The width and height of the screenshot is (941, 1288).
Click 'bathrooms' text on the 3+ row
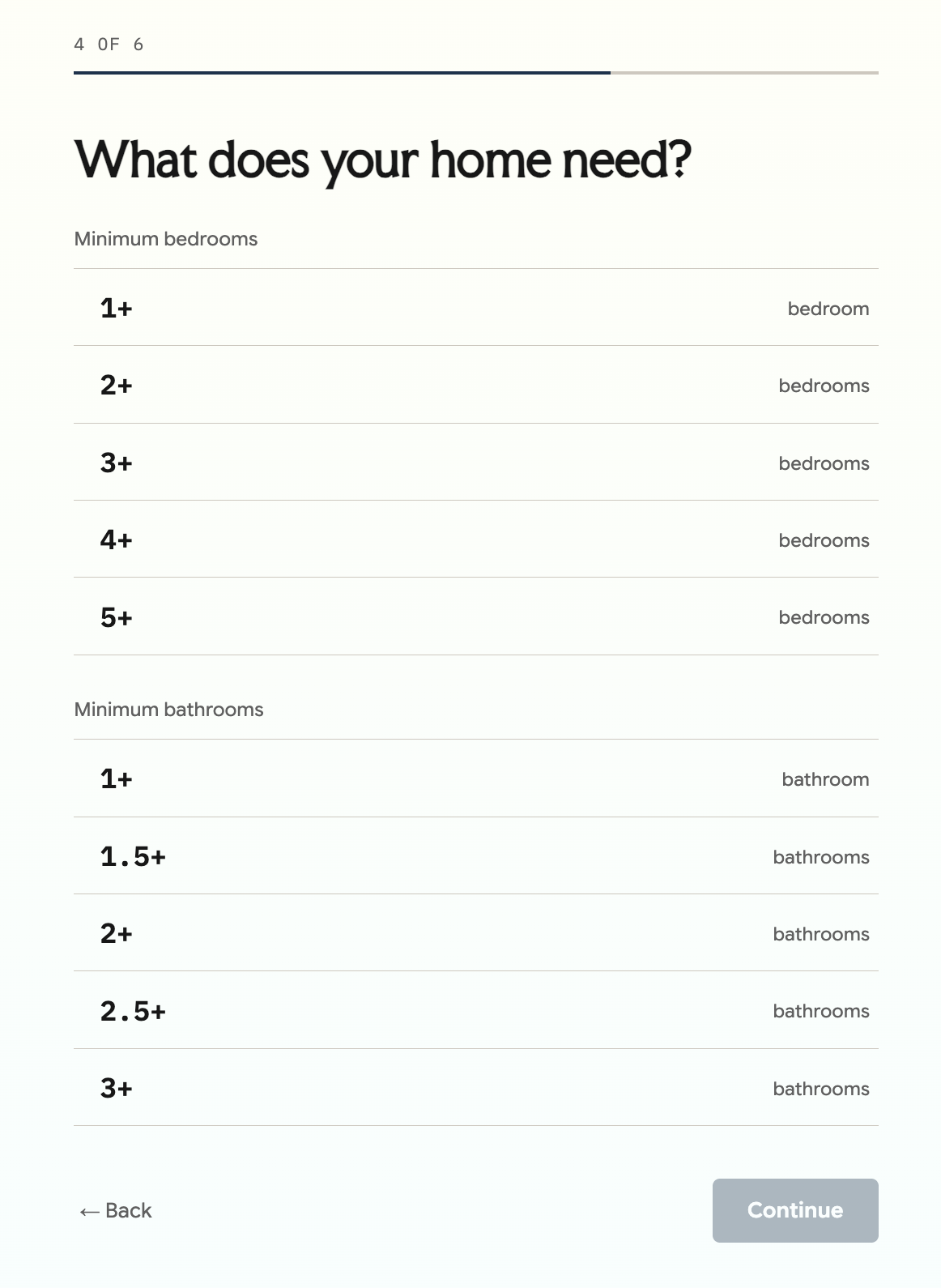(x=821, y=1089)
